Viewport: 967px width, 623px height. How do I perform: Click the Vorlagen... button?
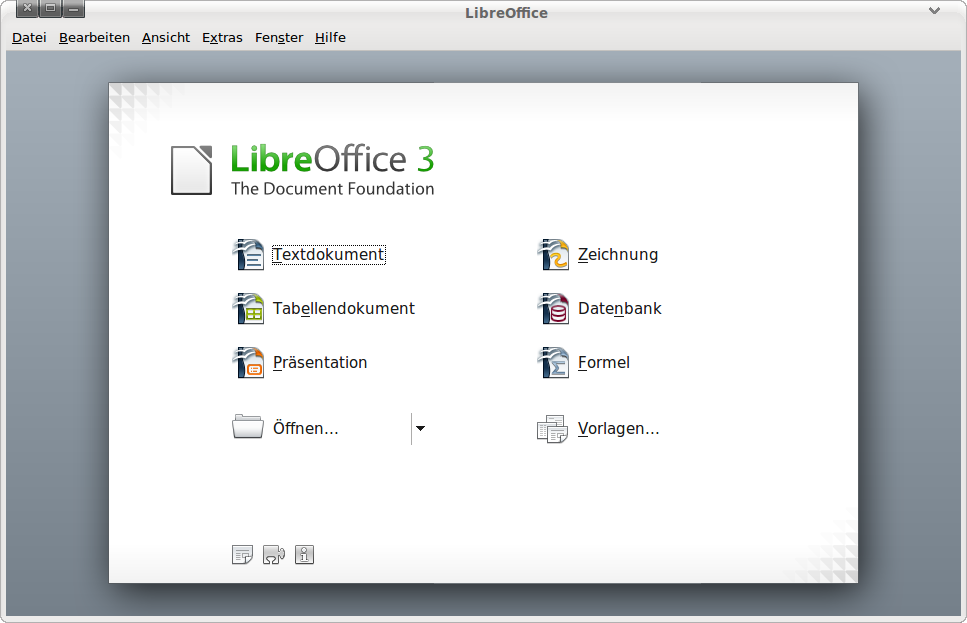(618, 429)
